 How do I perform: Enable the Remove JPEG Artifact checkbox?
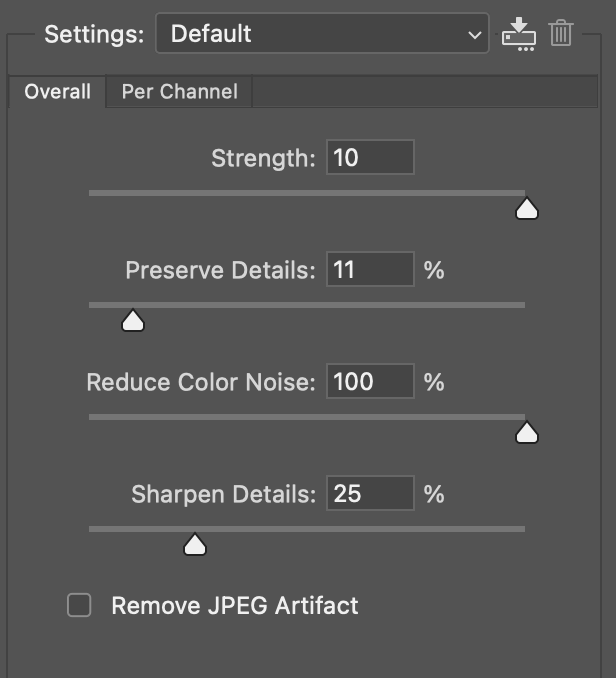tap(79, 605)
